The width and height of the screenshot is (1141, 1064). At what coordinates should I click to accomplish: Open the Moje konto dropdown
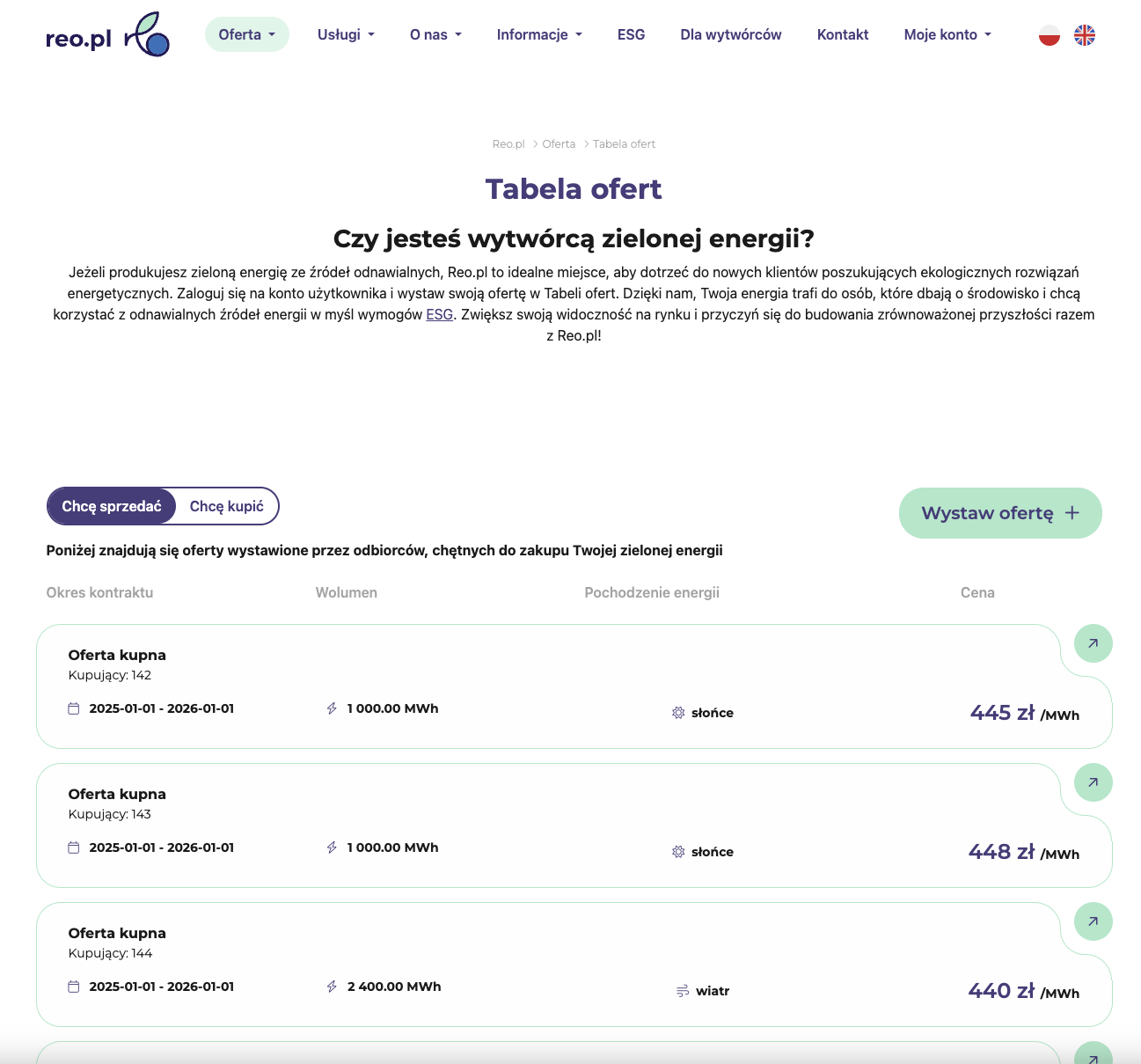[947, 35]
